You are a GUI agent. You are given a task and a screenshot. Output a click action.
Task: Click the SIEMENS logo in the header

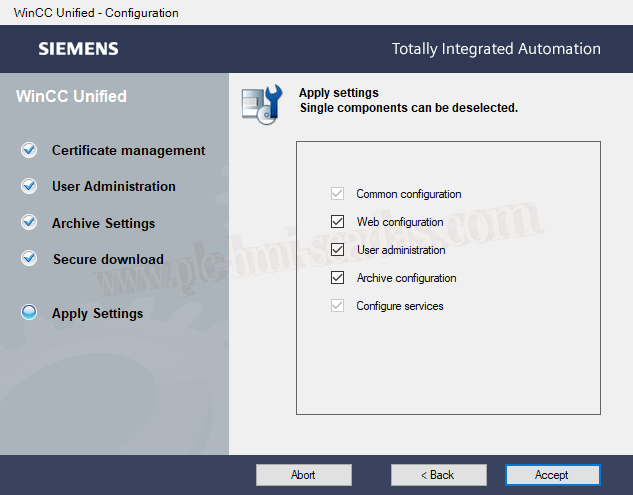point(78,48)
